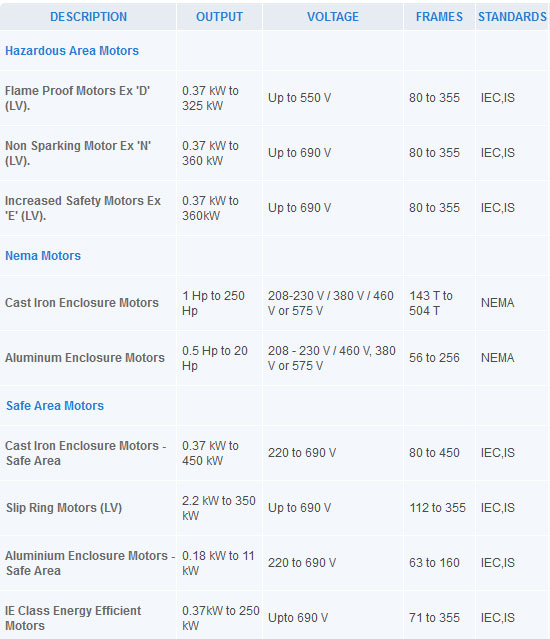Click Cast Iron Enclosure Motors under Nema
Screen dimensions: 550x639
pos(81,303)
